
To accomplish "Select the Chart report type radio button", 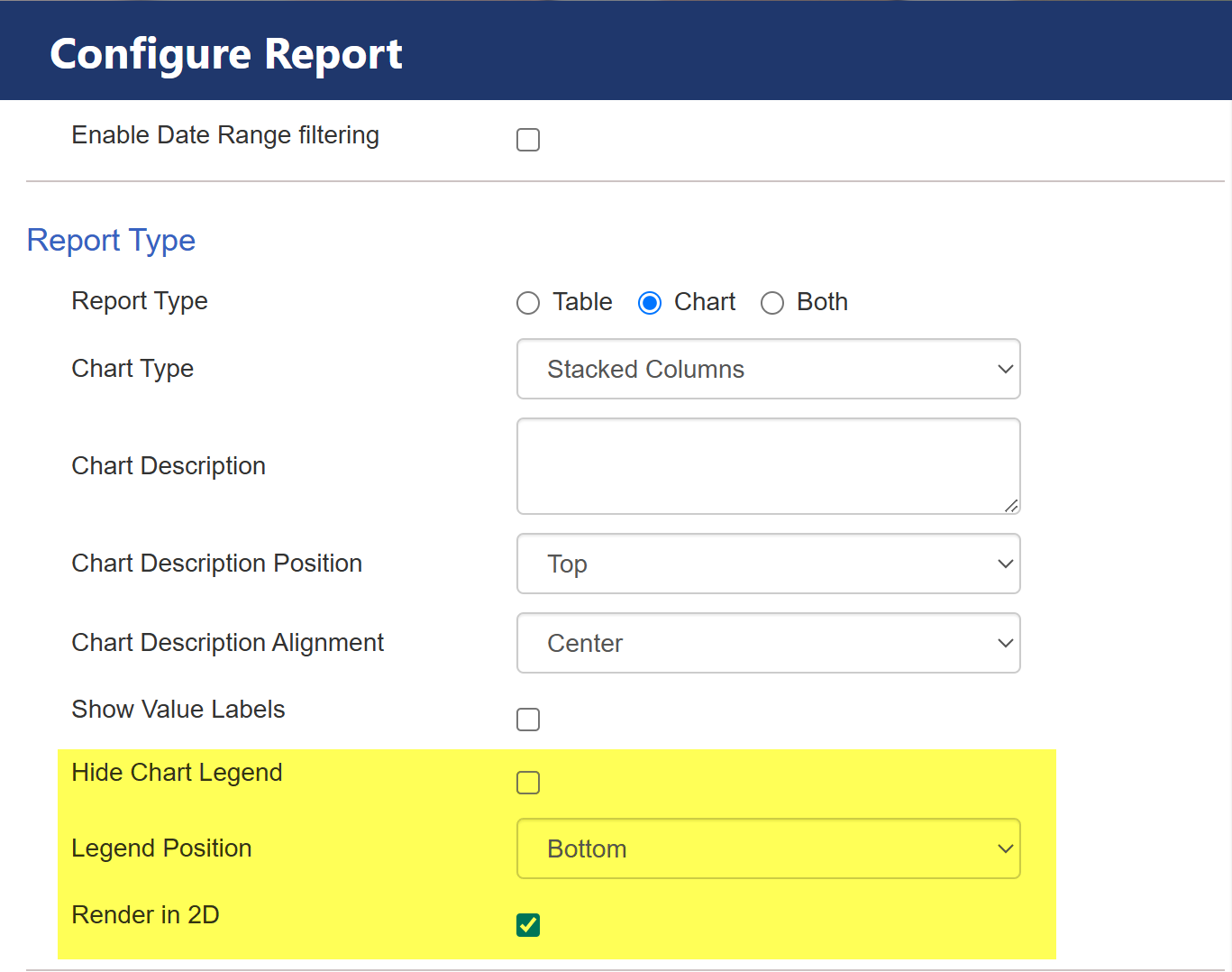I will (650, 303).
